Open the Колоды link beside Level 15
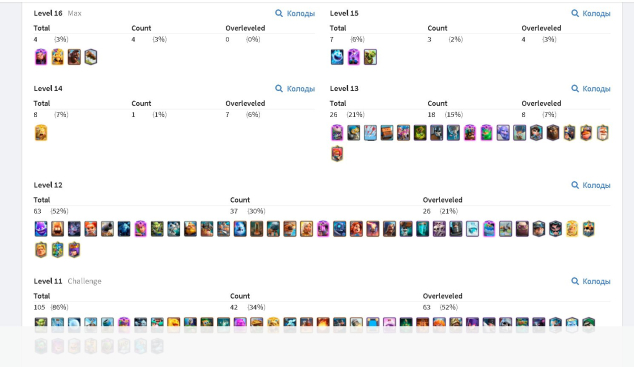634x367 pixels. pos(590,13)
